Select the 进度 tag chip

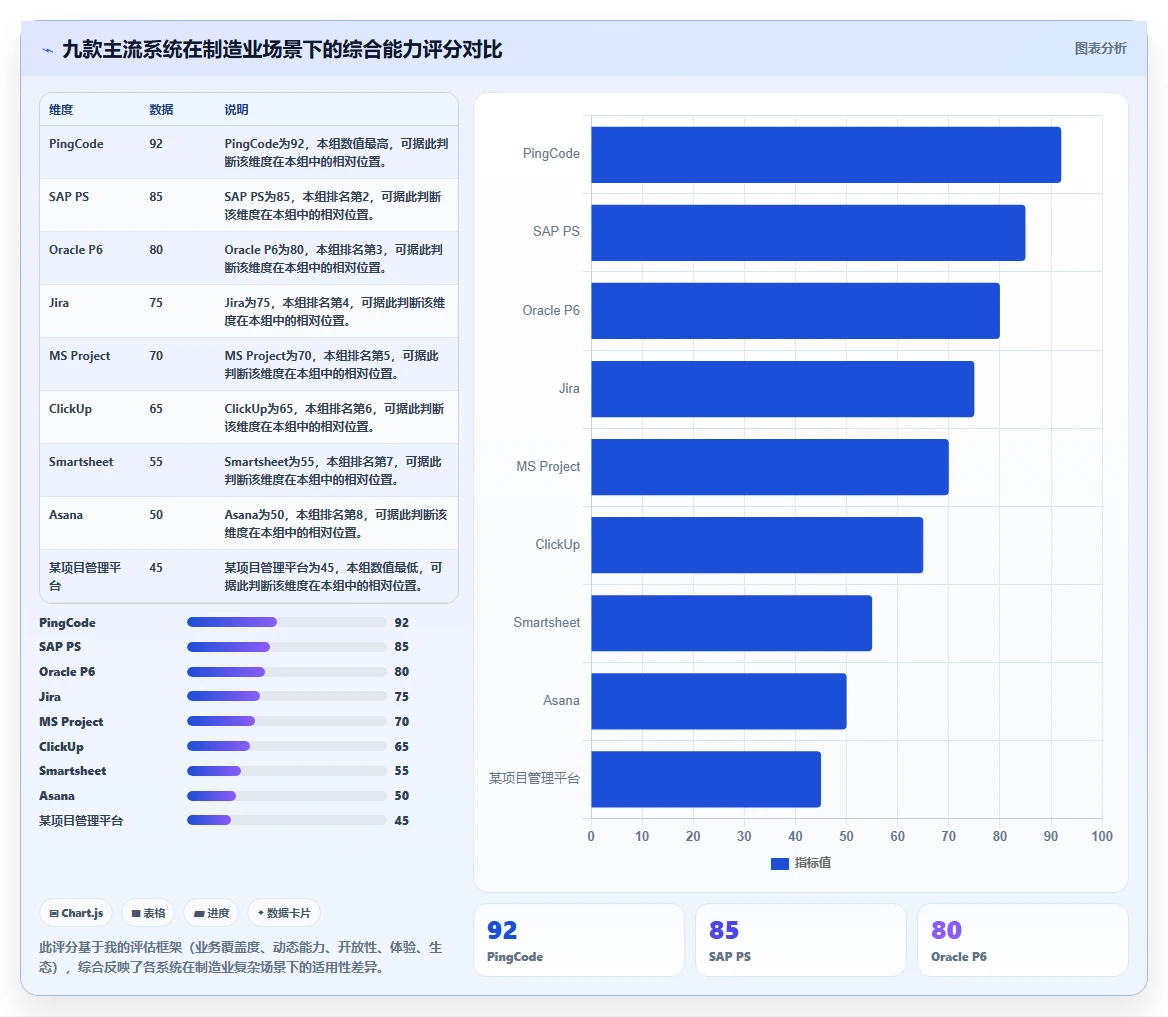click(212, 913)
